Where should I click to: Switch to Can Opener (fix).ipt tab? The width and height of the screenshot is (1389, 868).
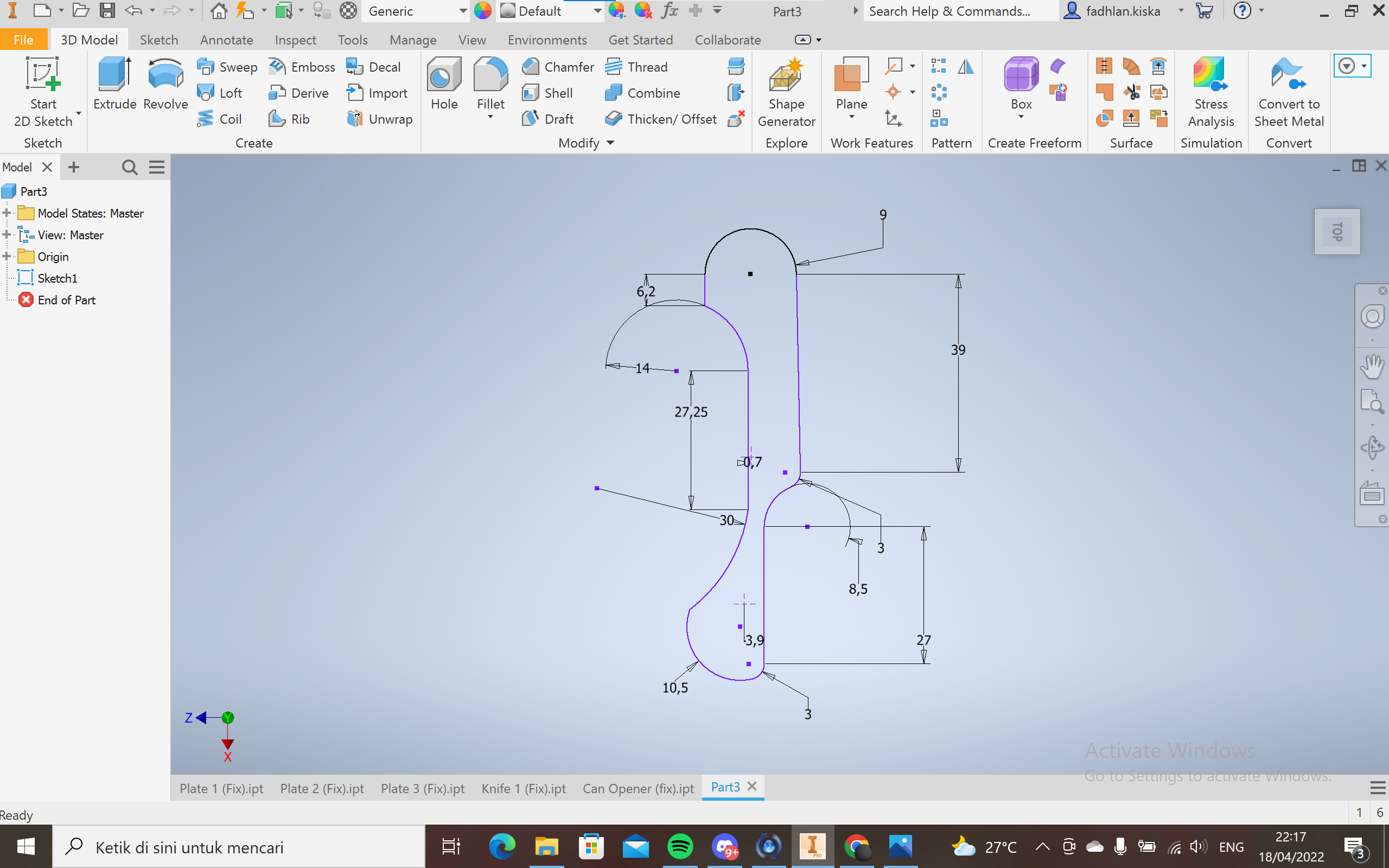coord(638,788)
